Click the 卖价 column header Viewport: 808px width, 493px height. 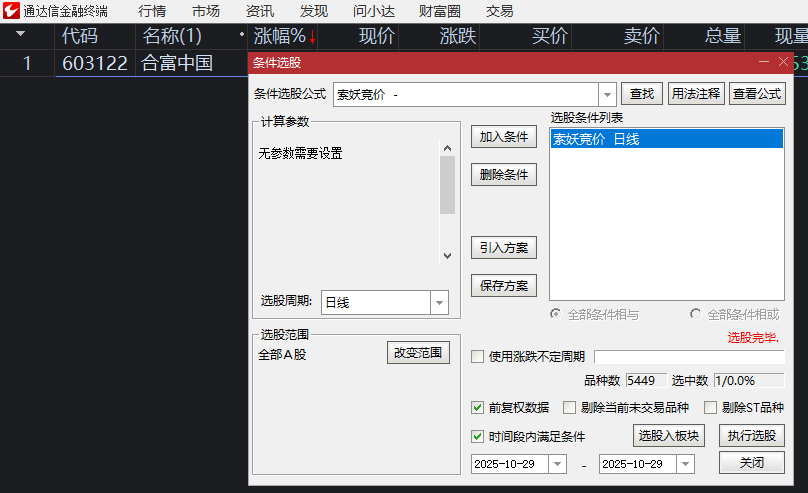point(642,36)
